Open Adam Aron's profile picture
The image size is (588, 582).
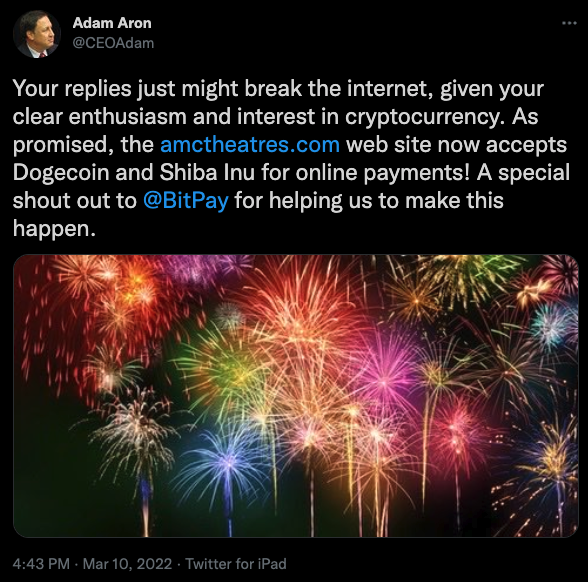pos(37,34)
